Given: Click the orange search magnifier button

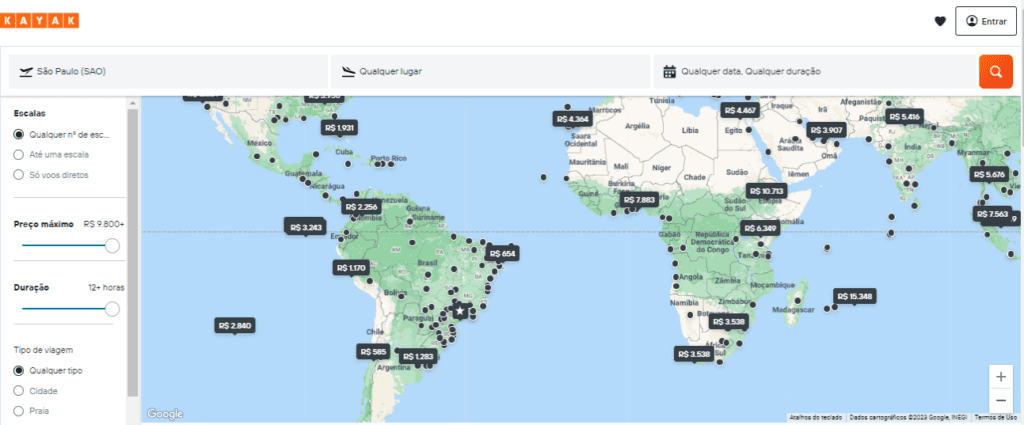Looking at the screenshot, I should click(995, 71).
